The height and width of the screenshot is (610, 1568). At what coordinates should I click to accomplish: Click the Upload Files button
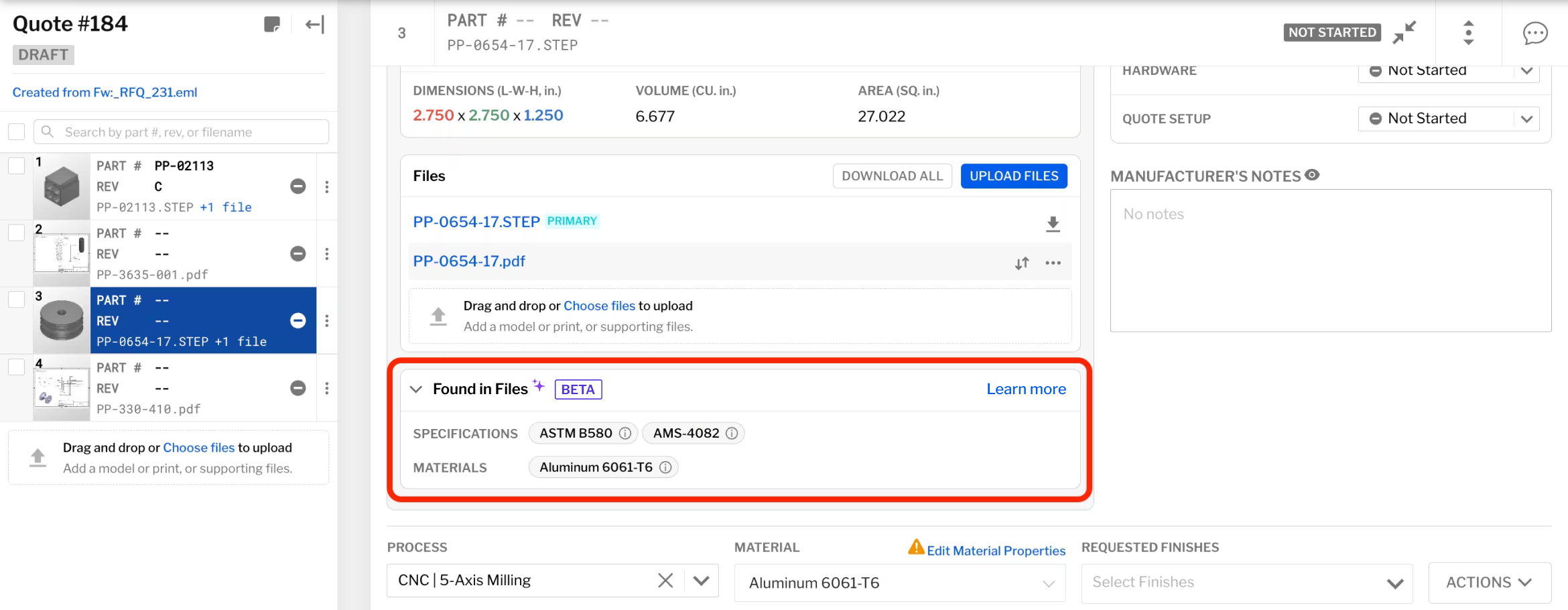[1014, 176]
